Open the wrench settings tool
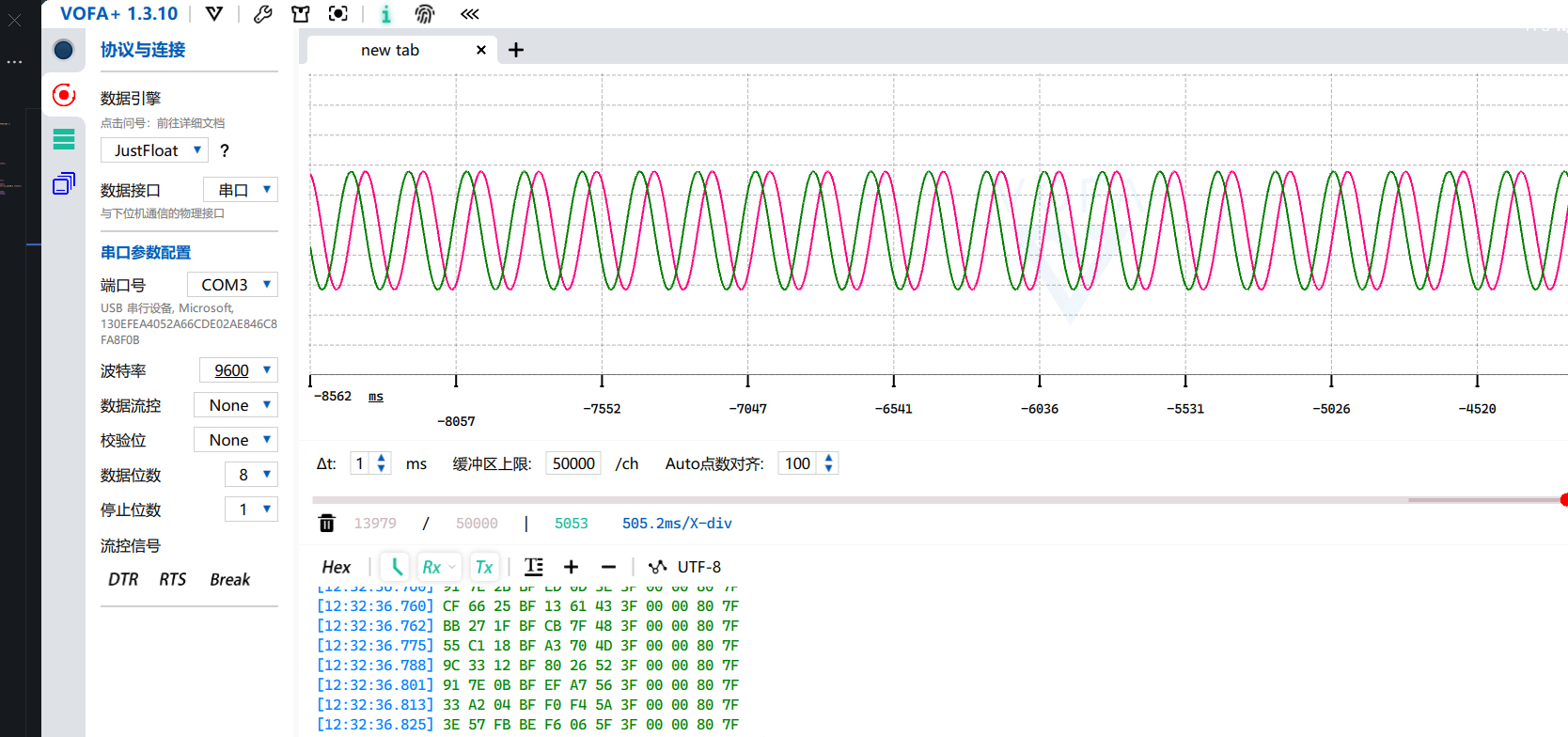The height and width of the screenshot is (737, 1568). click(x=263, y=13)
